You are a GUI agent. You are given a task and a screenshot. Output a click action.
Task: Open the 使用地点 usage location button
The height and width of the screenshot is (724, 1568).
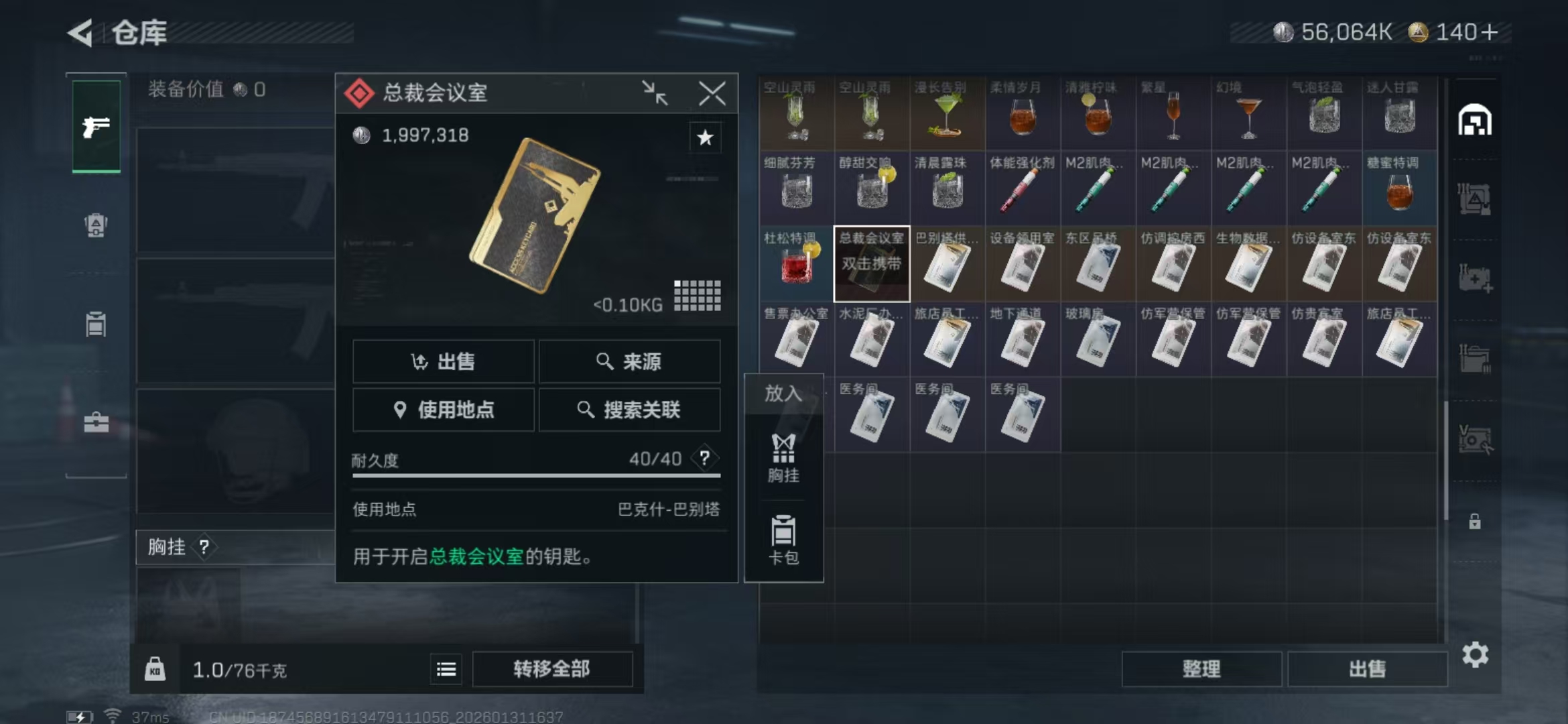click(x=444, y=410)
